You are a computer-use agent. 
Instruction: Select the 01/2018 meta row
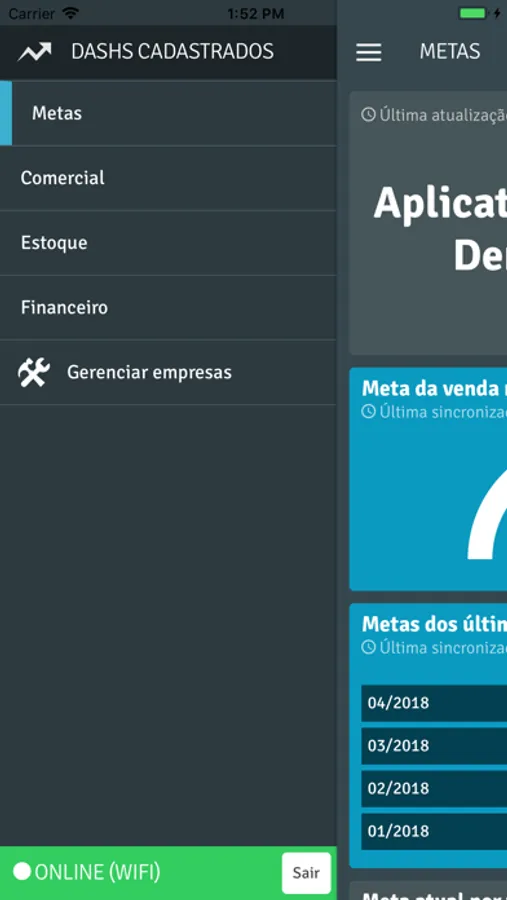tap(434, 831)
